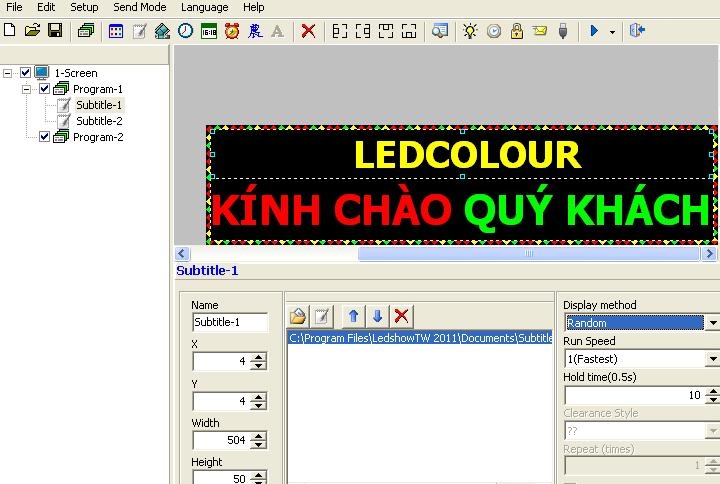This screenshot has width=720, height=484.
Task: Click the padlock lock screen icon
Action: (517, 31)
